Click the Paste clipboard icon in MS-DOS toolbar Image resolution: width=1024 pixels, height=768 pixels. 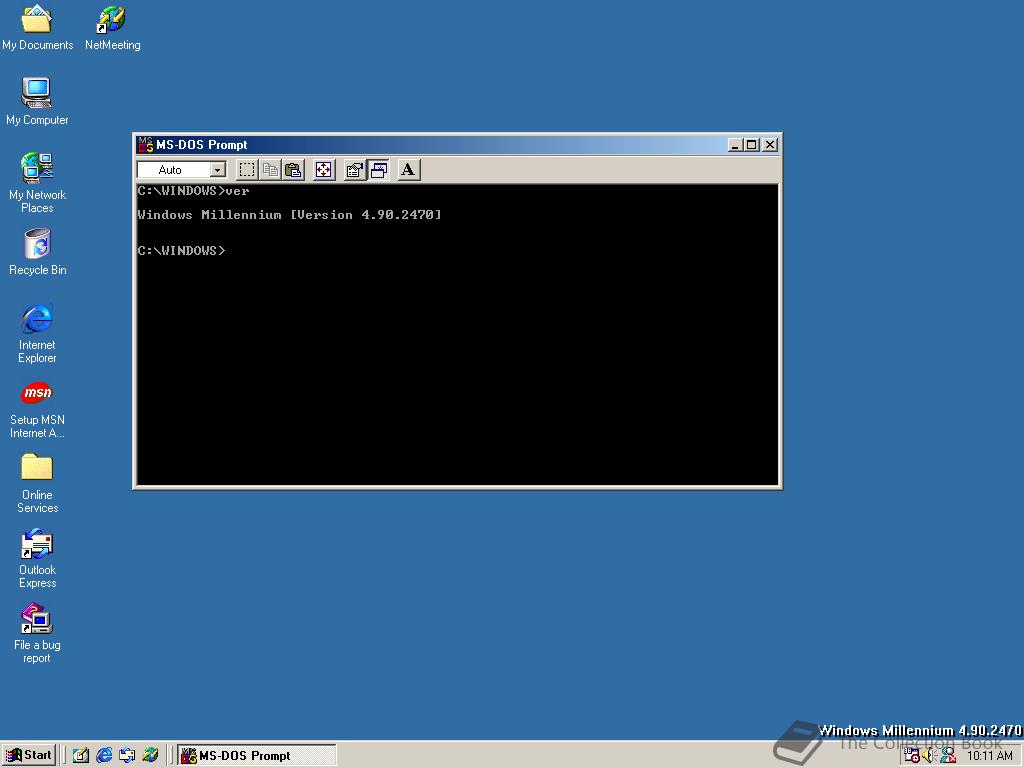coord(294,170)
